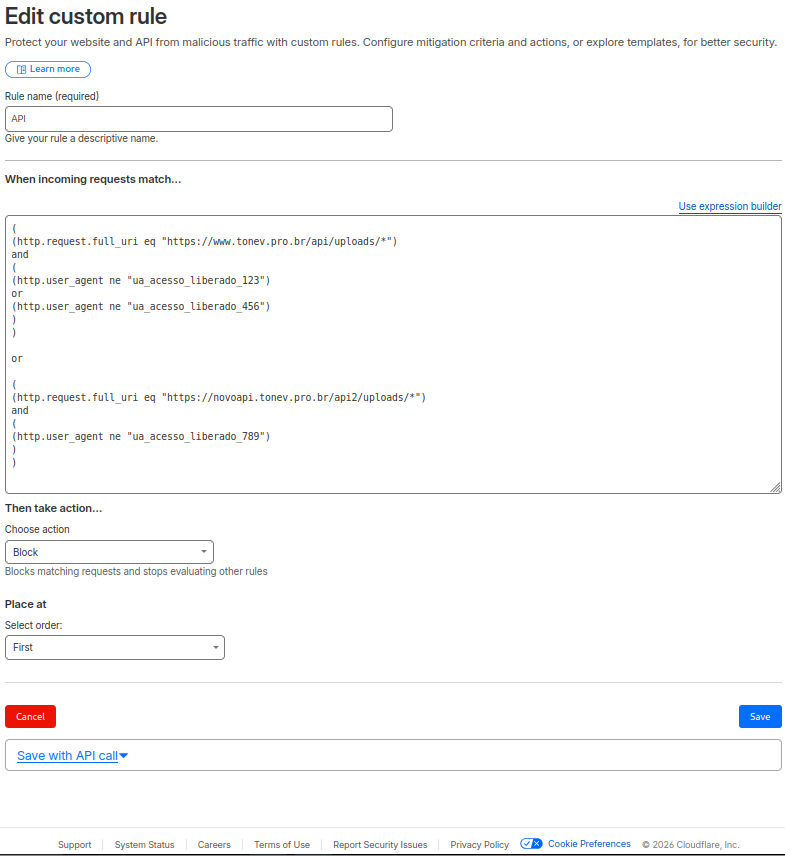The height and width of the screenshot is (856, 785).
Task: Click the Cookie Preferences privacy toggle icon
Action: pos(531,844)
